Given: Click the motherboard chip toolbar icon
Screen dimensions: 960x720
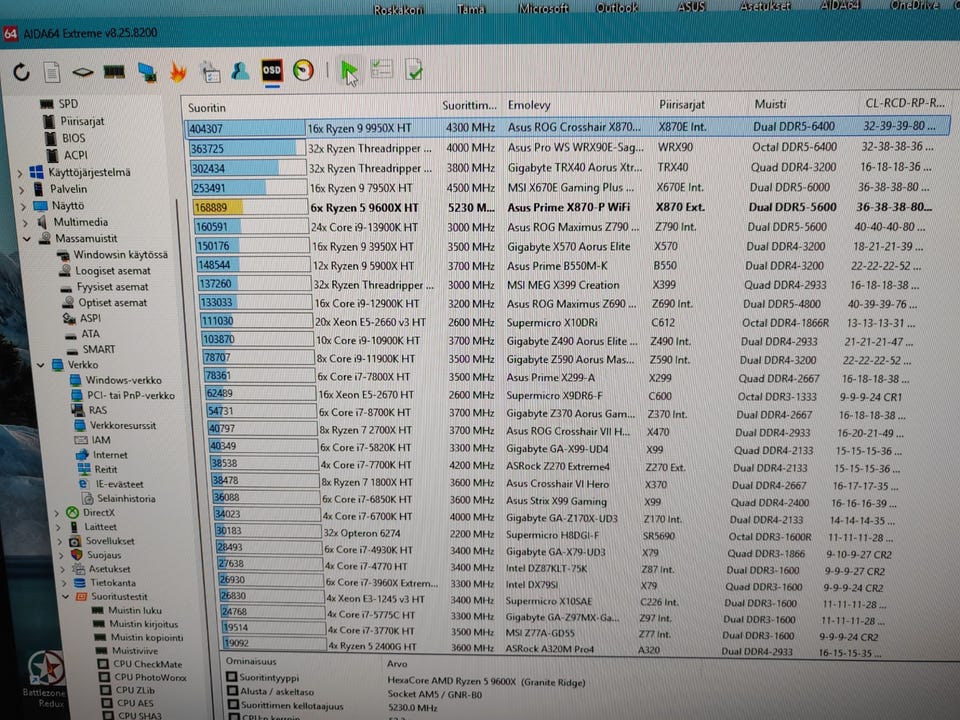Looking at the screenshot, I should click(x=83, y=73).
